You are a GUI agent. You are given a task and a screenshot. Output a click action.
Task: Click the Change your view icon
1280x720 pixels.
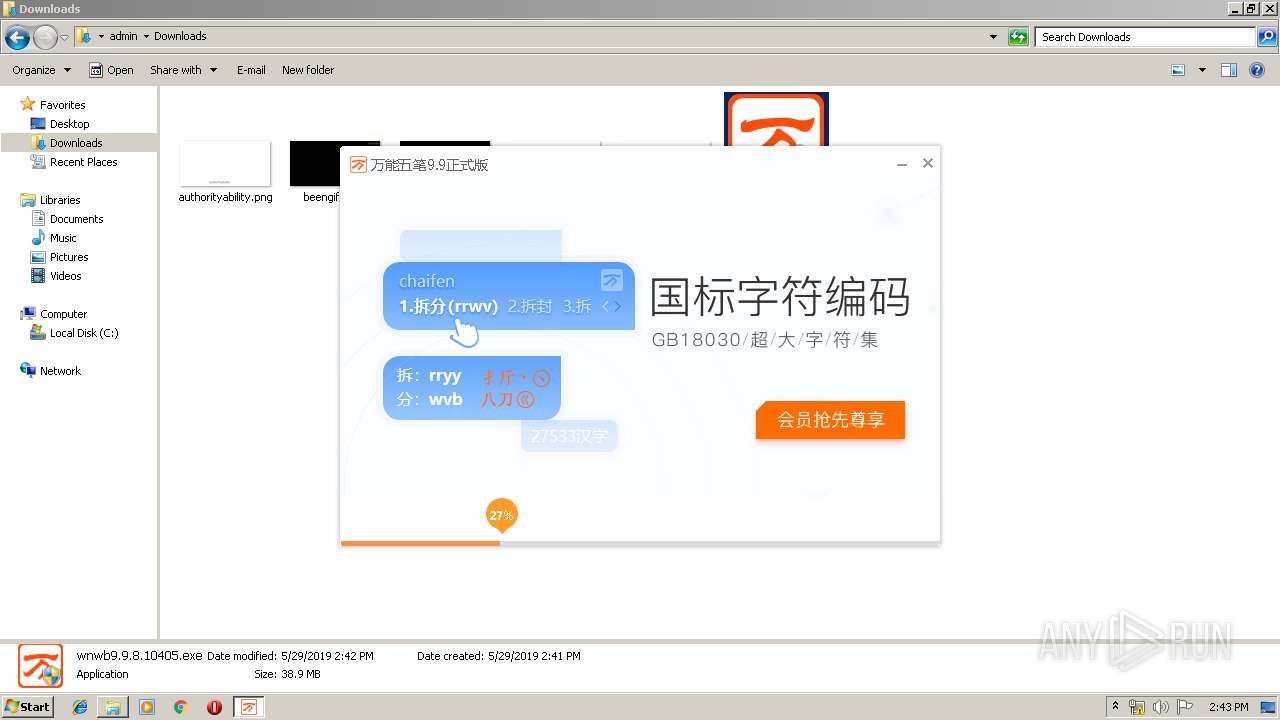coord(1178,70)
